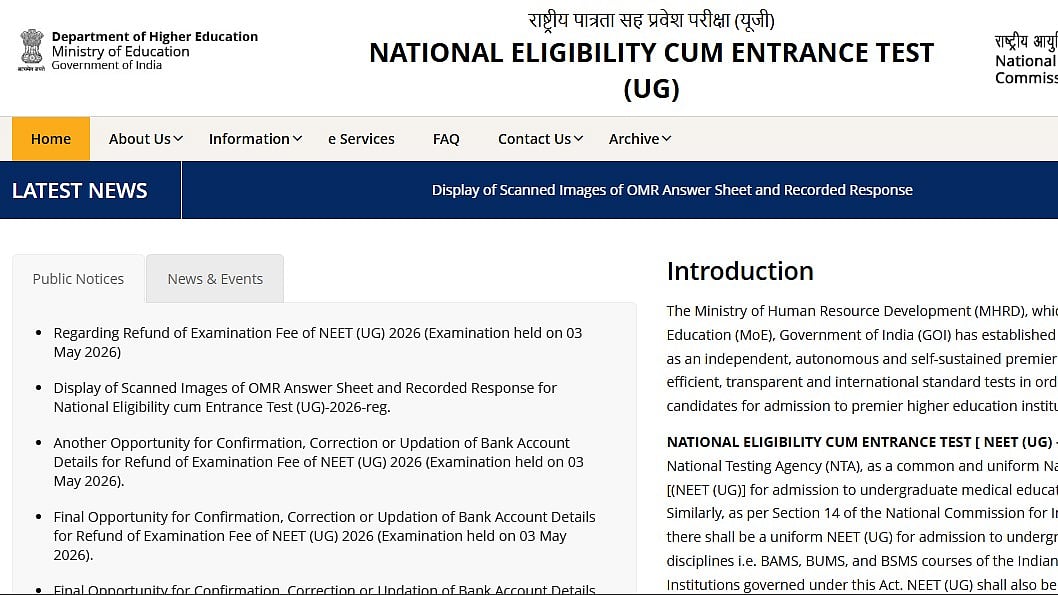Open the Final Opportunity notice ending 'May 2026).'

click(x=325, y=536)
